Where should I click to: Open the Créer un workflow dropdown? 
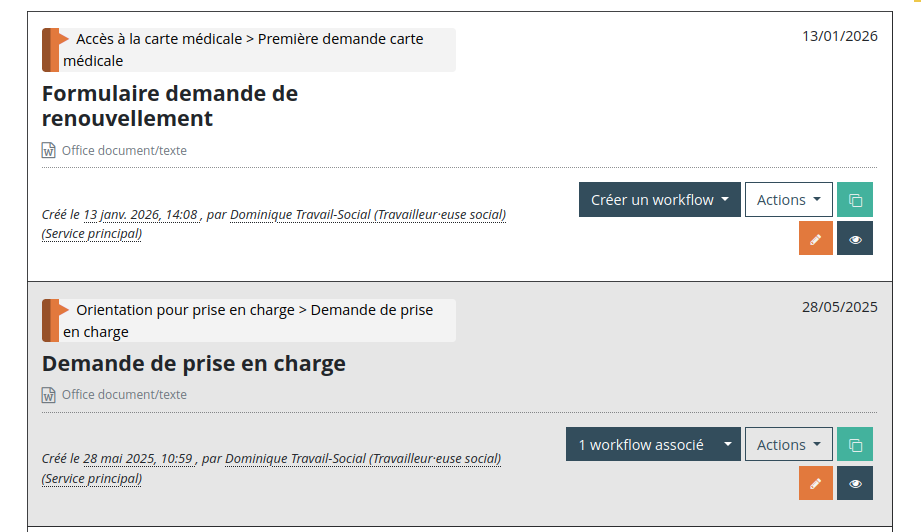coord(659,200)
